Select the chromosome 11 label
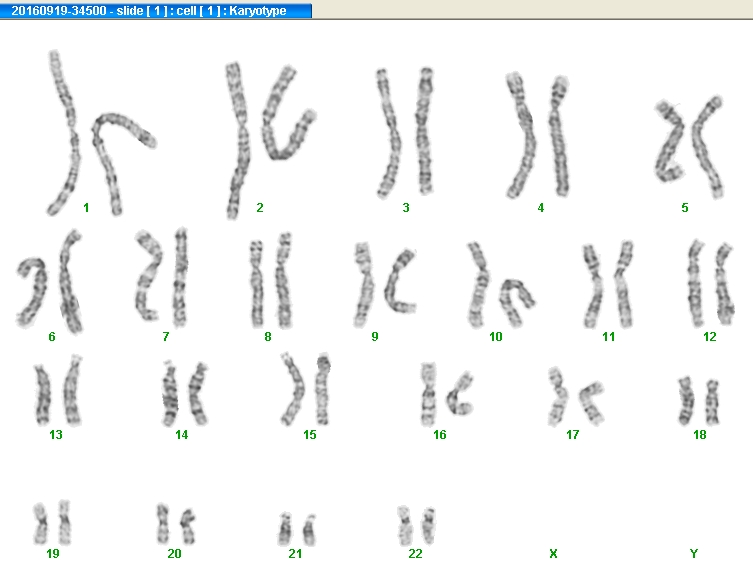The height and width of the screenshot is (586, 753). click(608, 337)
